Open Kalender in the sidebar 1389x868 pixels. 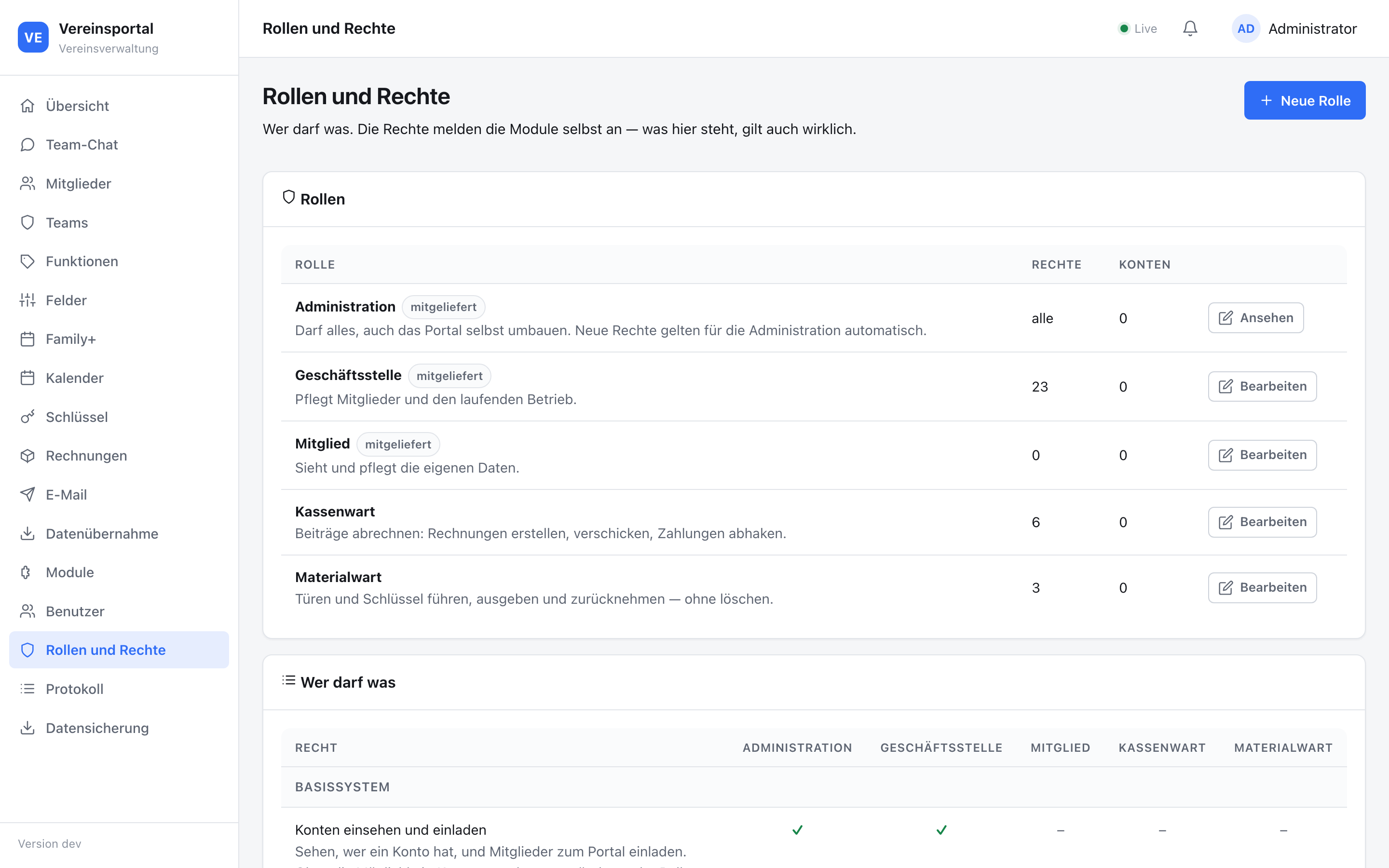(x=120, y=379)
